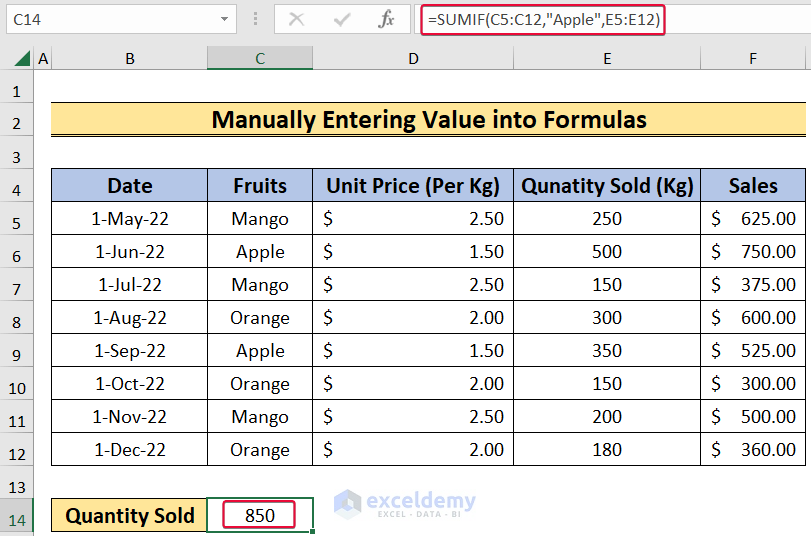The height and width of the screenshot is (536, 811).
Task: Select column F header
Action: pyautogui.click(x=753, y=59)
